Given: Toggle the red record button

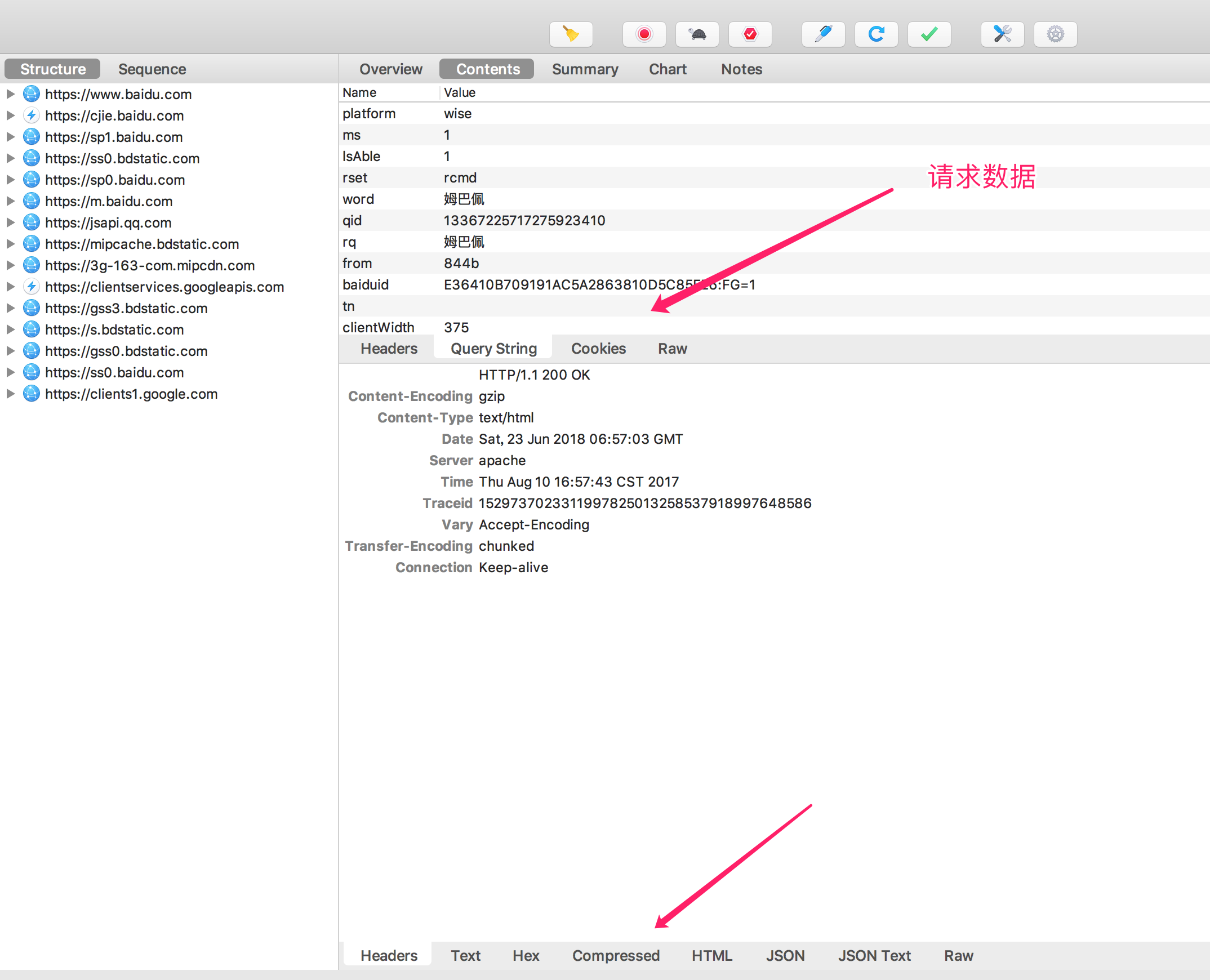Looking at the screenshot, I should tap(644, 34).
